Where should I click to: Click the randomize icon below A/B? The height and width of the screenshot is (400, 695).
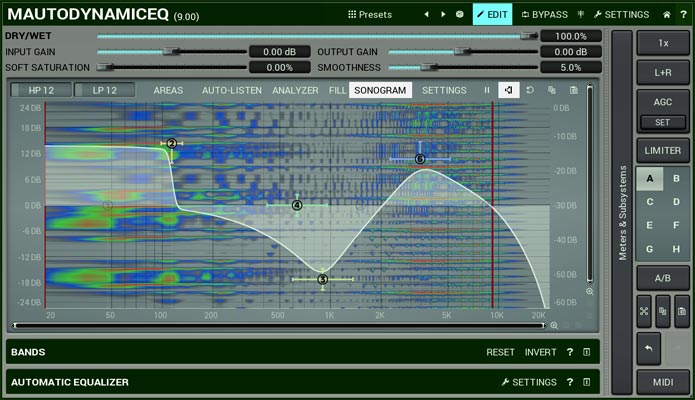tap(644, 311)
